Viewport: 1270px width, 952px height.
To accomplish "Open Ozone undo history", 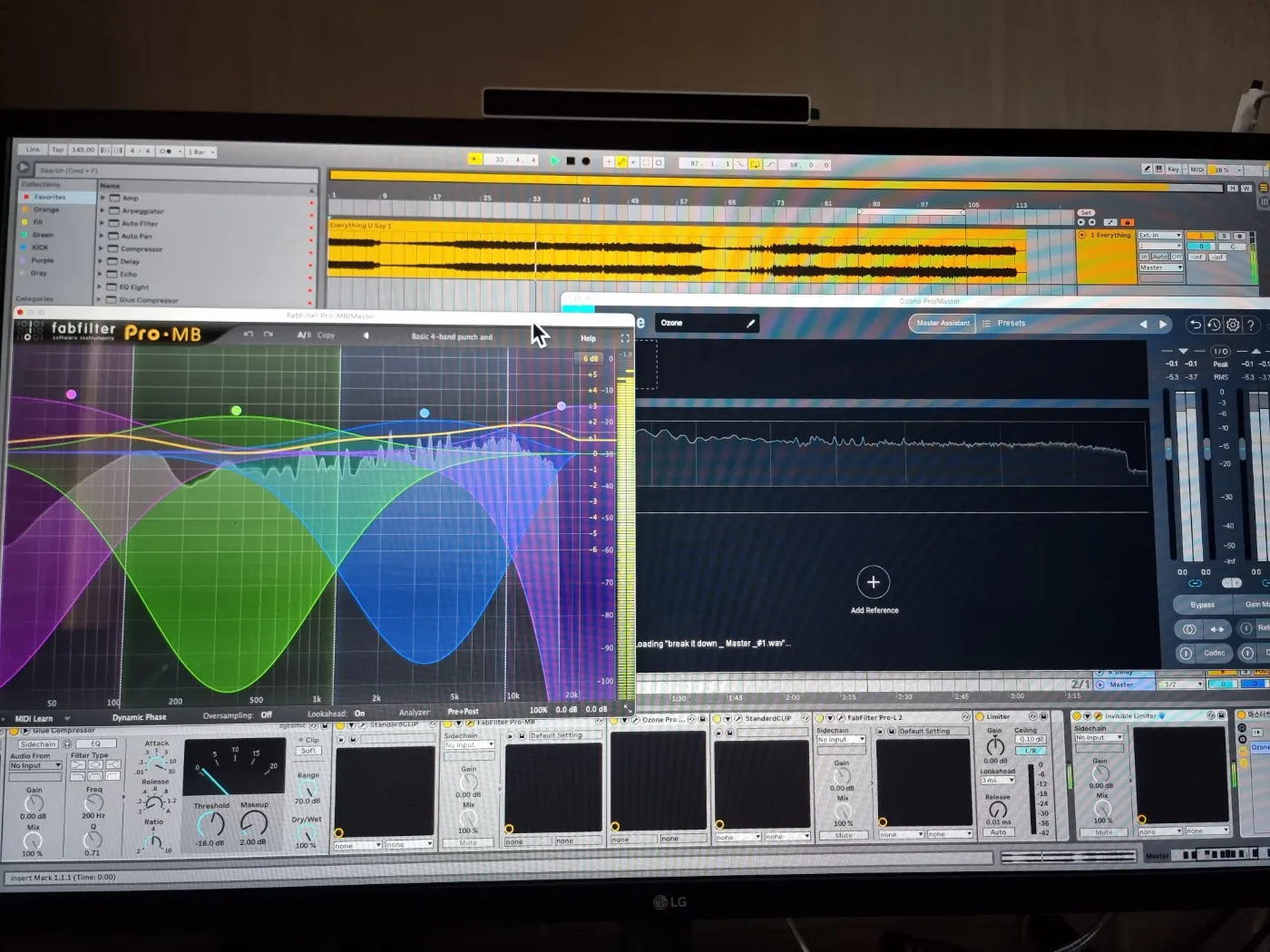I will [x=1214, y=325].
